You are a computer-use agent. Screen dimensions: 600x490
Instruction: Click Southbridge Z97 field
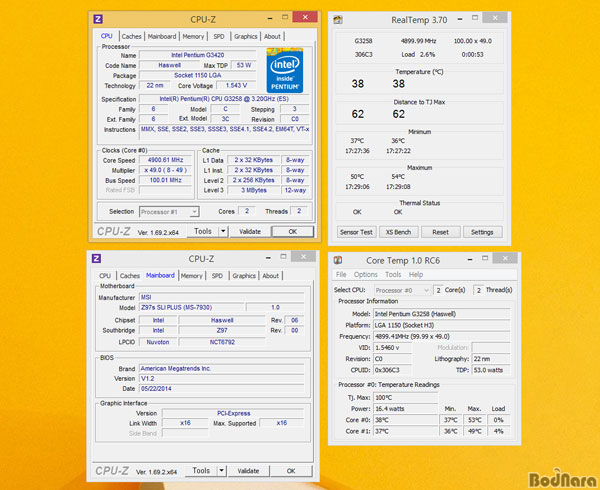click(x=222, y=330)
